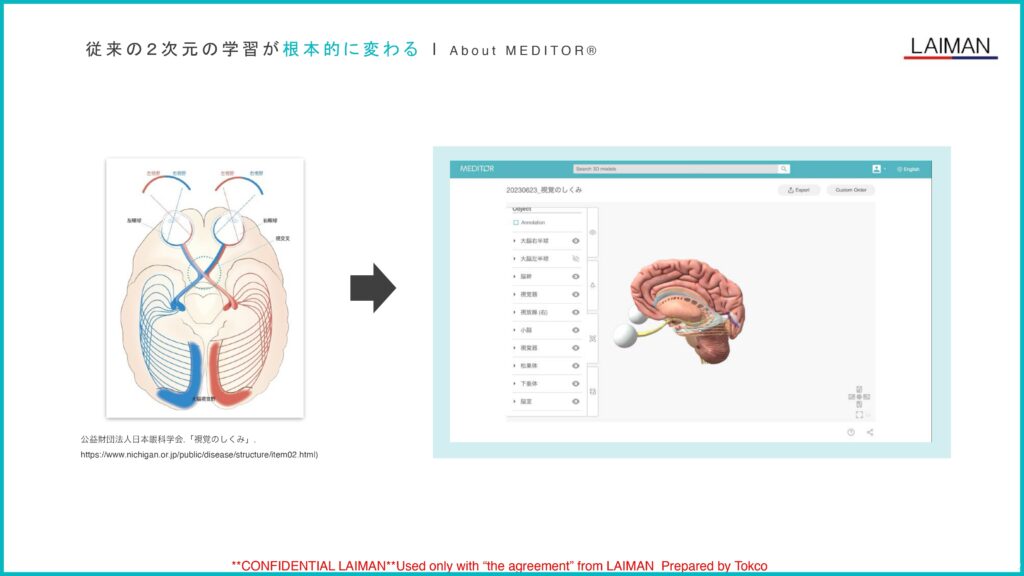Screen dimensions: 1024x576
Task: Click the Search 3D models input field
Action: point(676,169)
